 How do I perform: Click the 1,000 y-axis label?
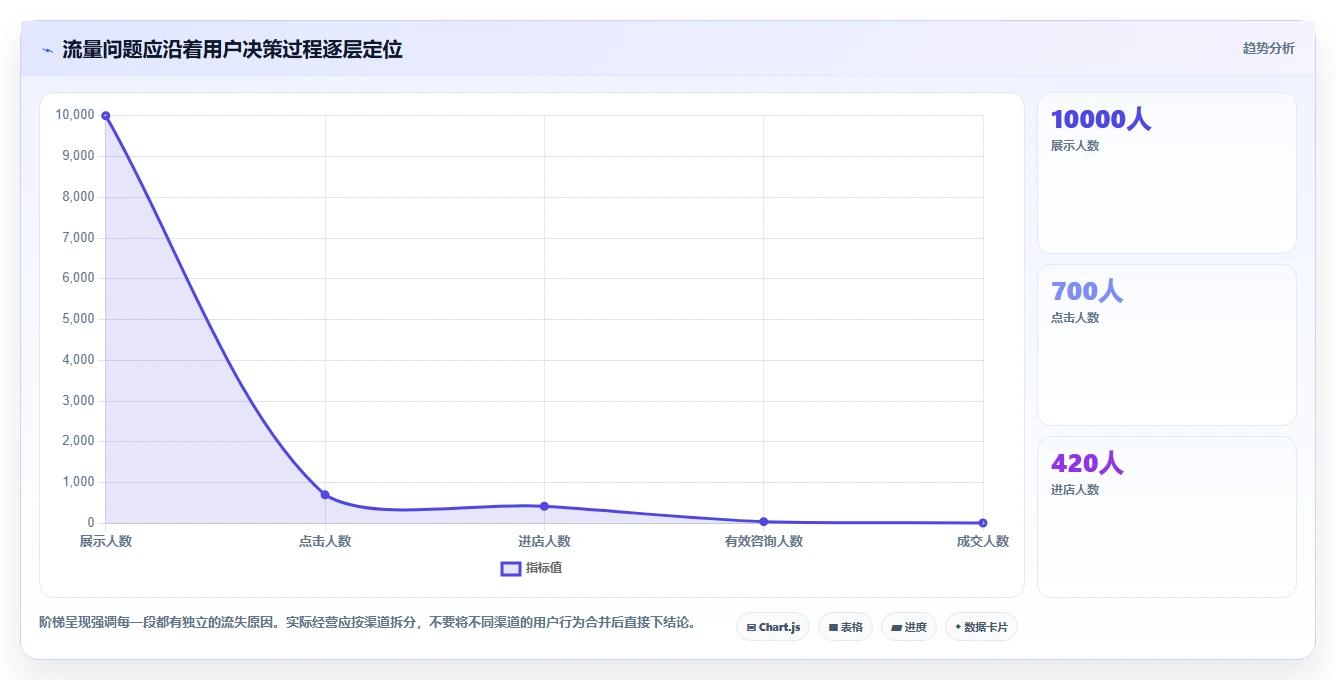79,482
